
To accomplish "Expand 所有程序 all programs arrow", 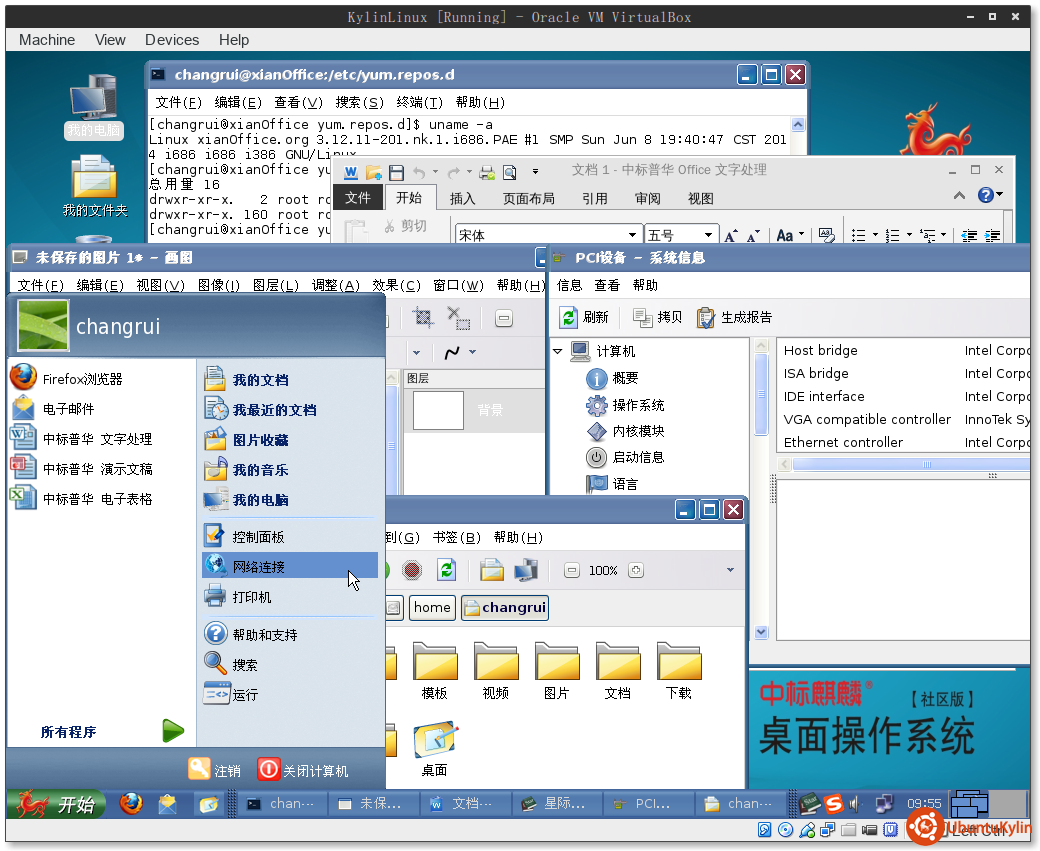I will 173,731.
